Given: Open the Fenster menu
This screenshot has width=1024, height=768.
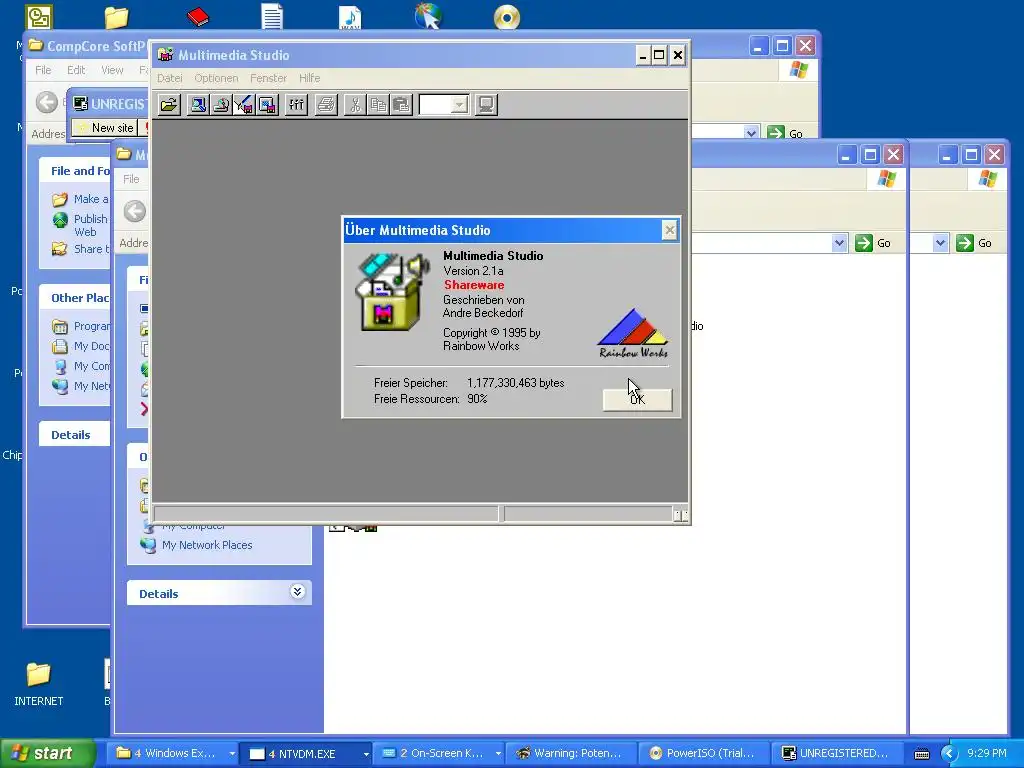Looking at the screenshot, I should tap(268, 78).
